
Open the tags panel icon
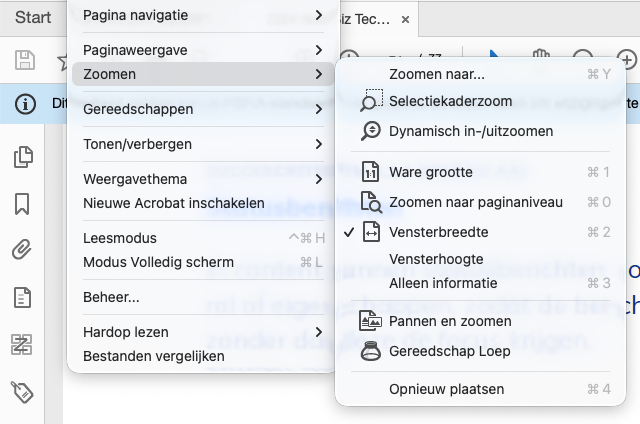pyautogui.click(x=22, y=392)
